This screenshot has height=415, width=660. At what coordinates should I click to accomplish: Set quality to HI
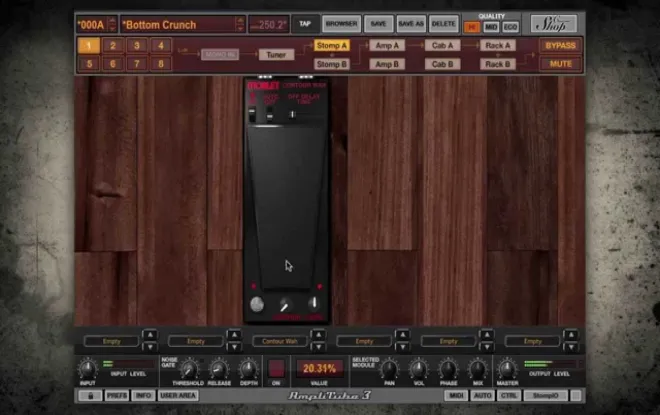pyautogui.click(x=472, y=27)
